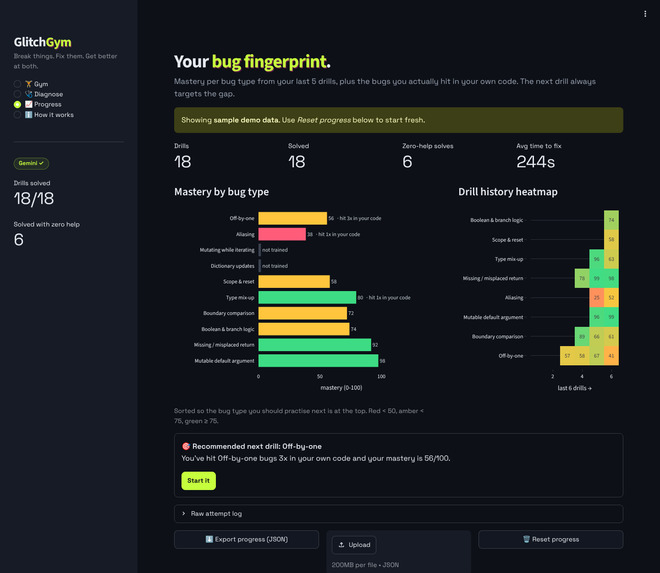
Task: Open the three-dot app menu
Action: pyautogui.click(x=645, y=14)
